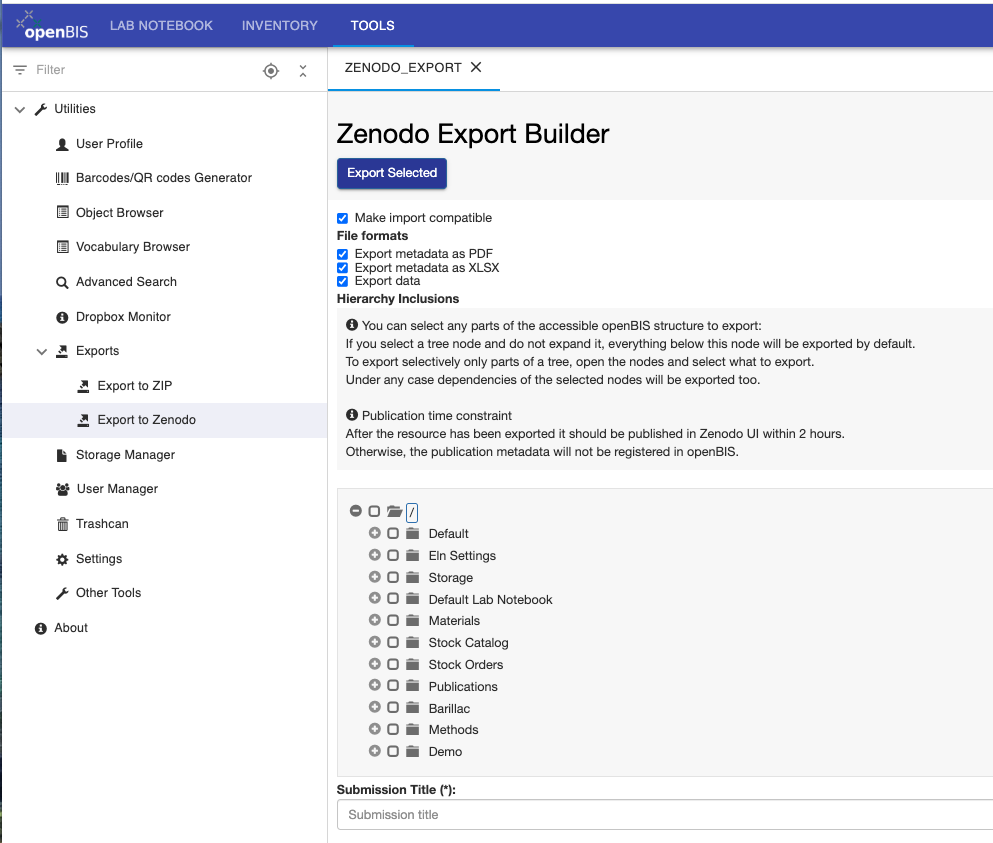The image size is (993, 843).
Task: Click the barcode generator icon
Action: click(x=62, y=178)
